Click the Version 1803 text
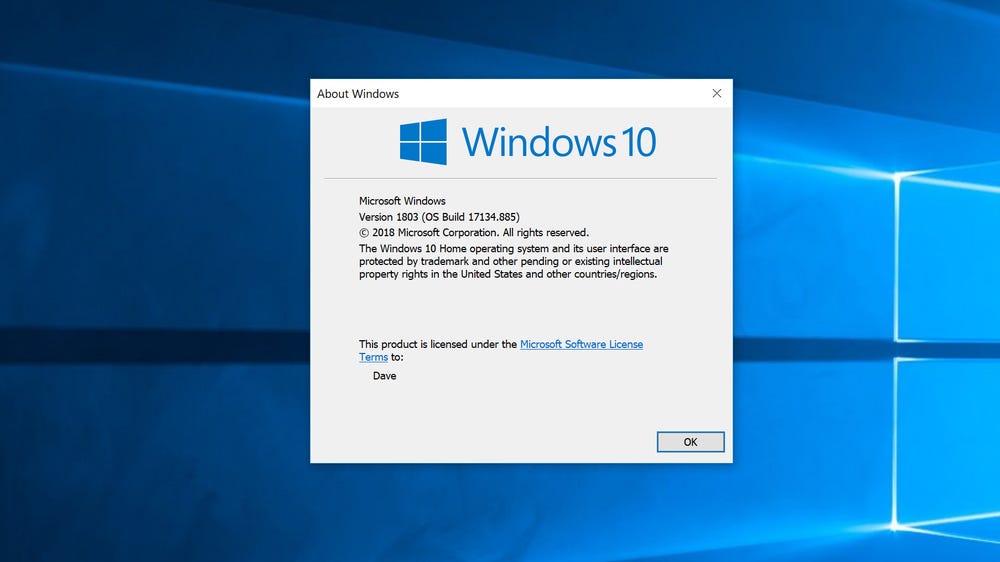 388,217
